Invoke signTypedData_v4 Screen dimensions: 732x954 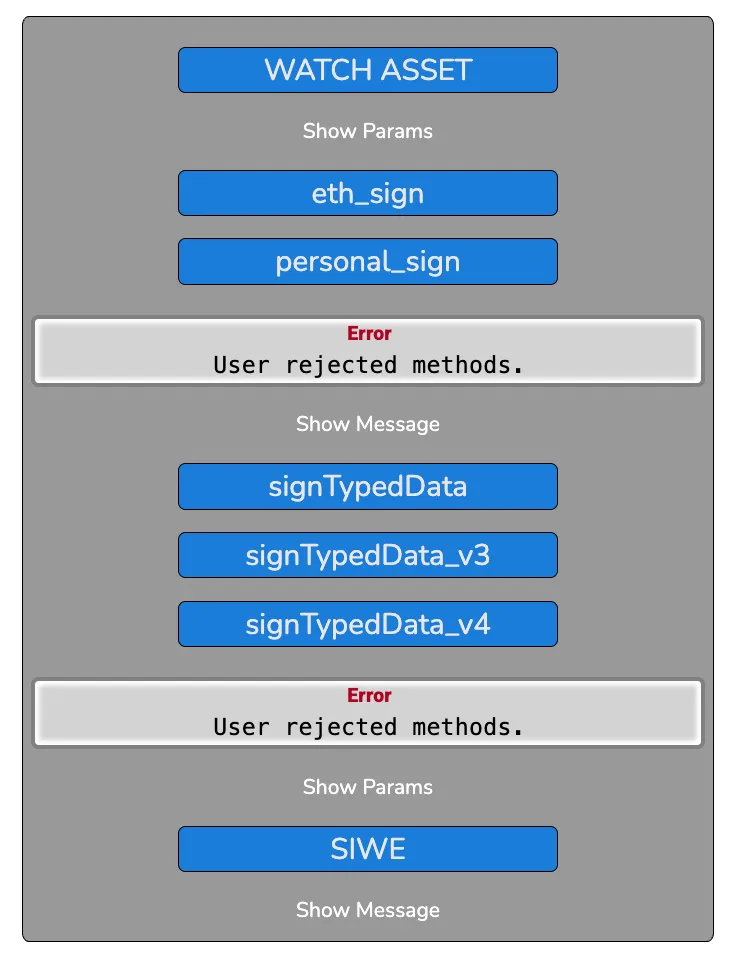pos(367,623)
